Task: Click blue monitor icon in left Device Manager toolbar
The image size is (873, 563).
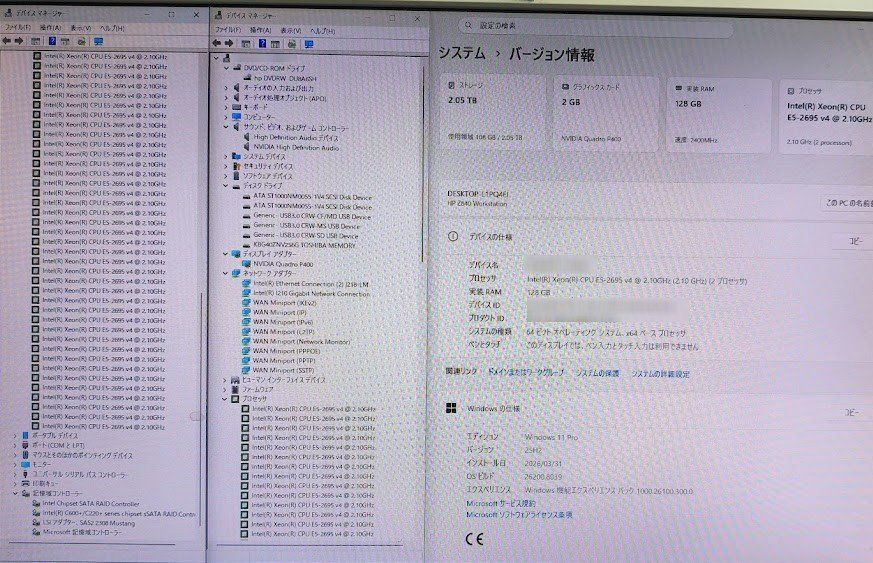Action: pos(99,42)
